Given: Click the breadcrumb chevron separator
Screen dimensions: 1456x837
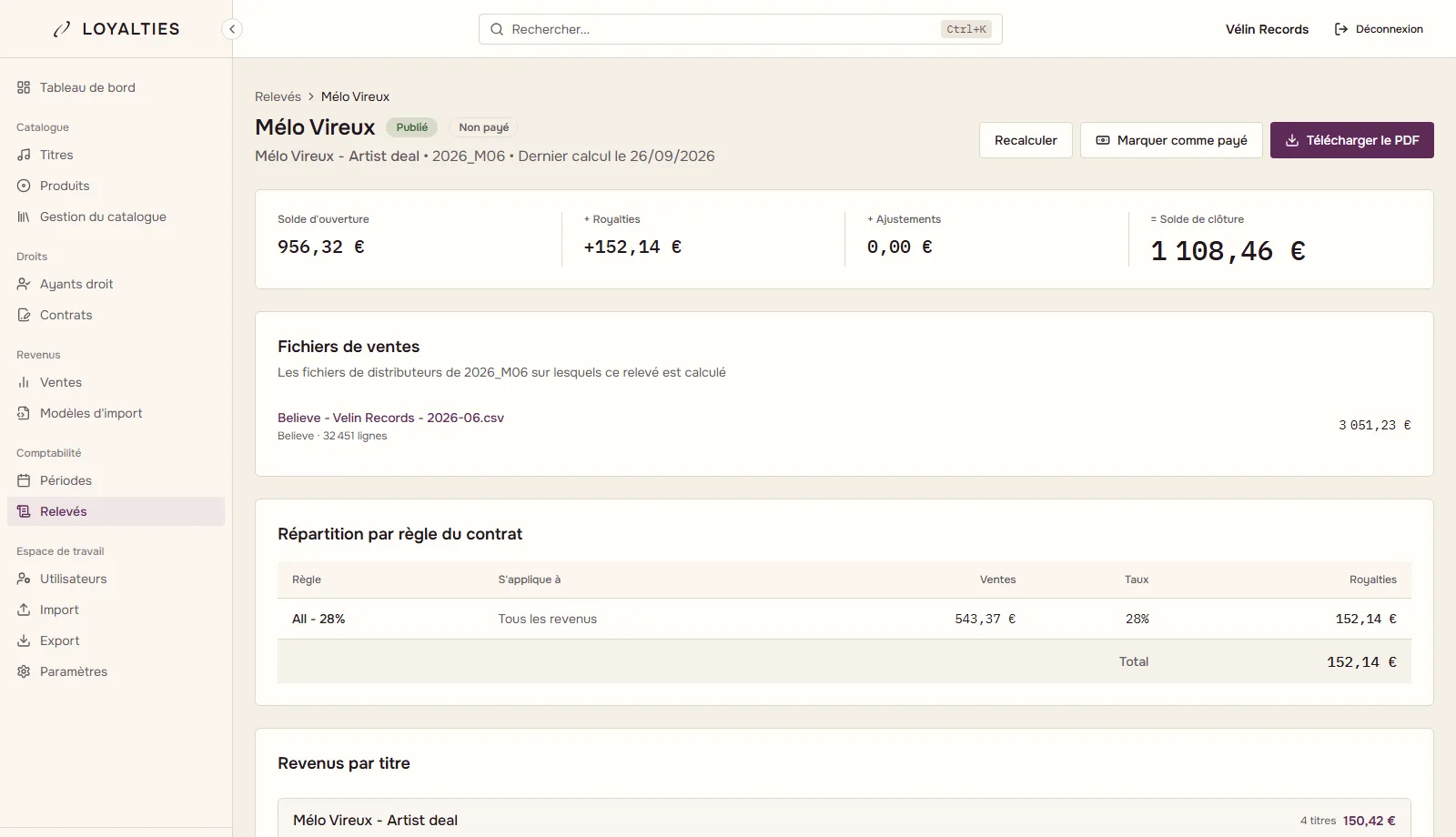Looking at the screenshot, I should click(x=311, y=96).
